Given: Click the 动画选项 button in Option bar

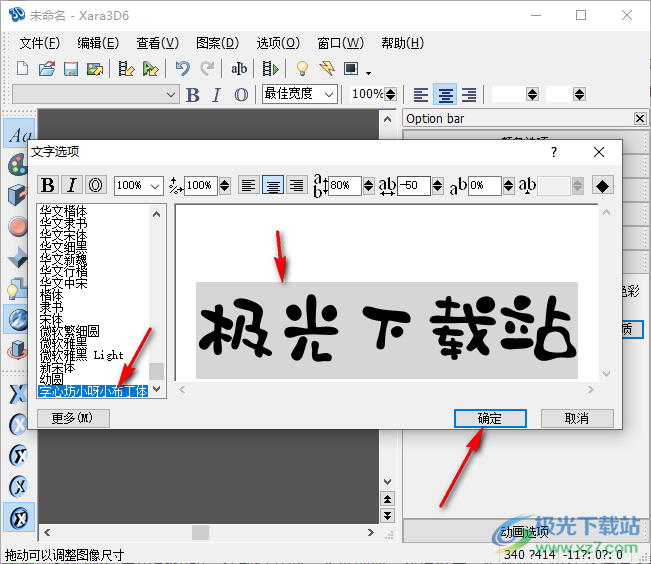Looking at the screenshot, I should (524, 531).
